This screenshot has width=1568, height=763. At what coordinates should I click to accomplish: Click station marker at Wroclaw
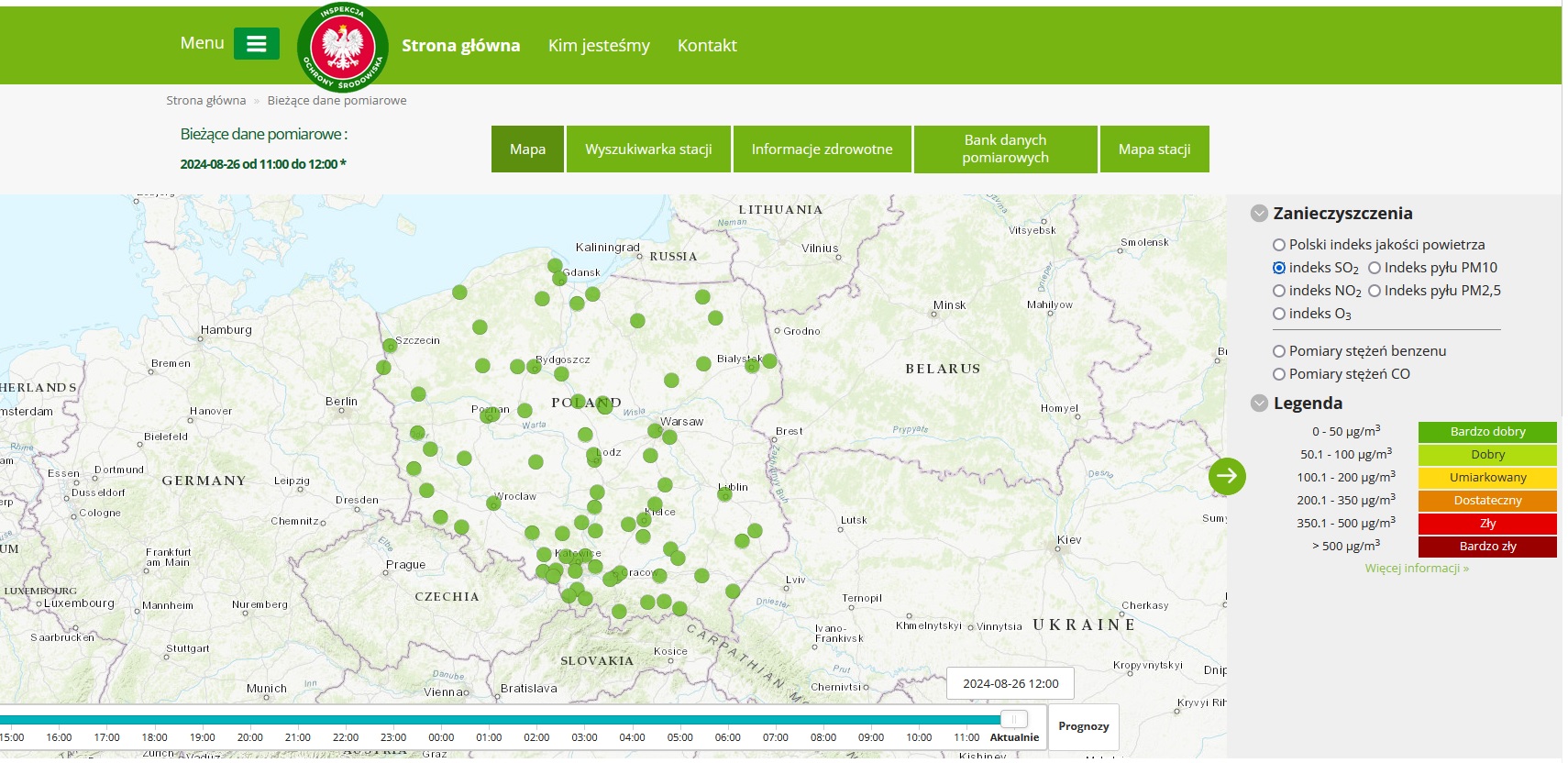(x=493, y=503)
